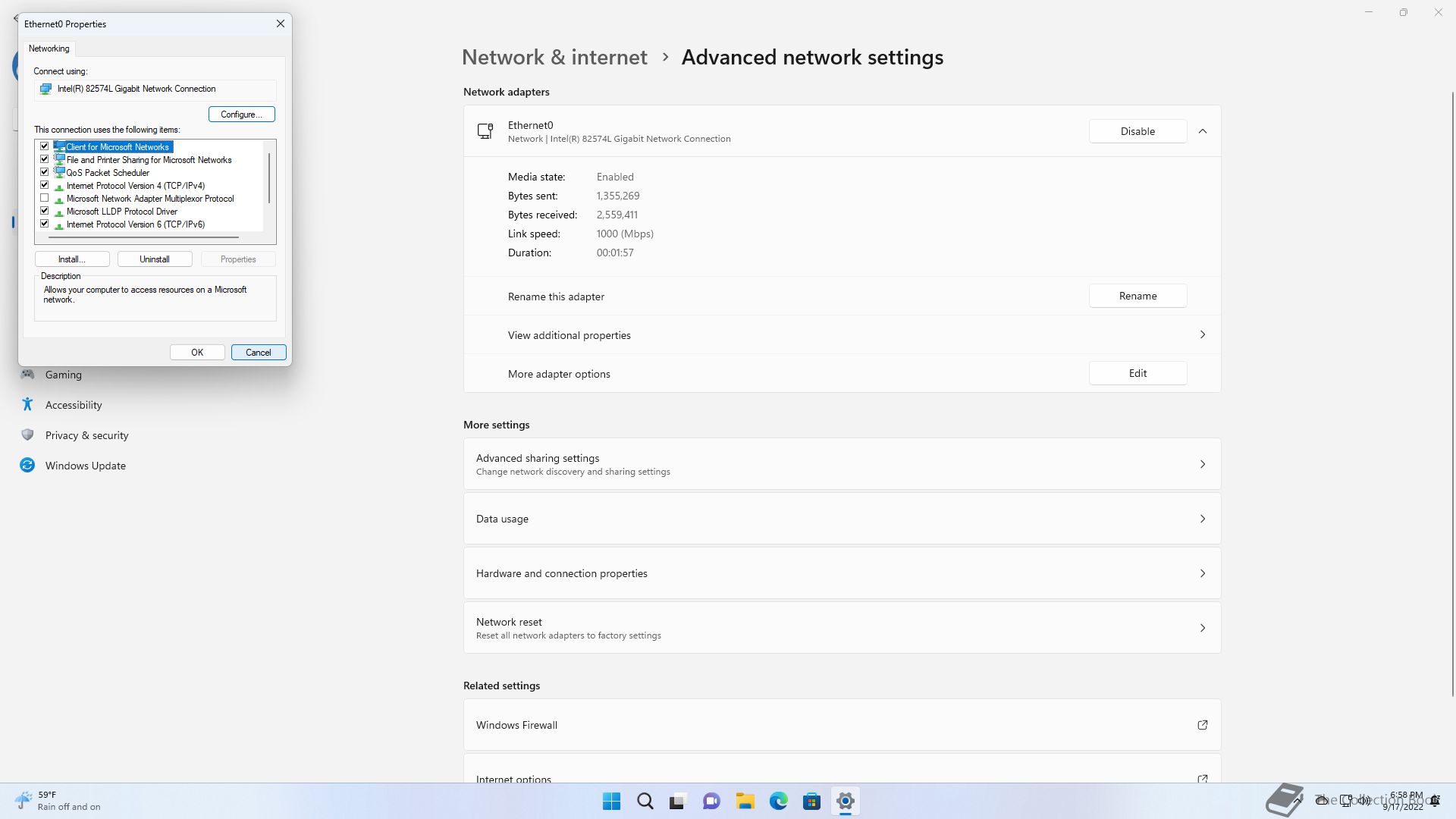Expand View additional properties chevron
Screen dimensions: 1456x819
point(1202,334)
